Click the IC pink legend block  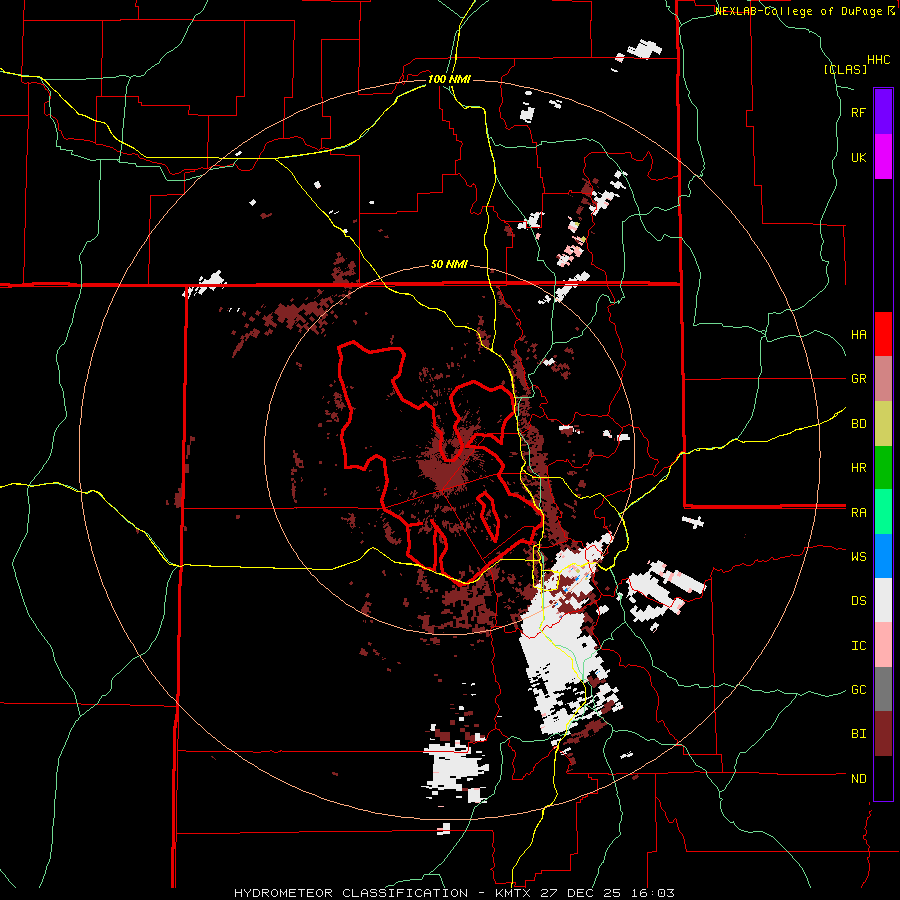[883, 645]
